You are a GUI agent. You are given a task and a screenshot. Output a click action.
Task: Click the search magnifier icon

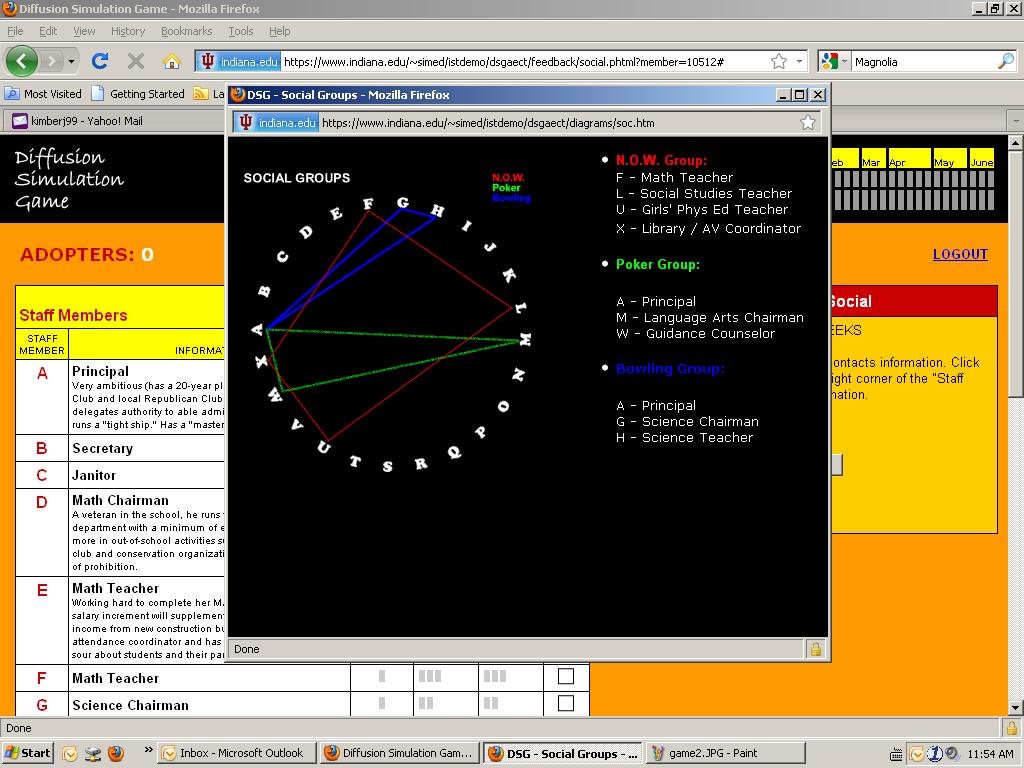[1005, 61]
